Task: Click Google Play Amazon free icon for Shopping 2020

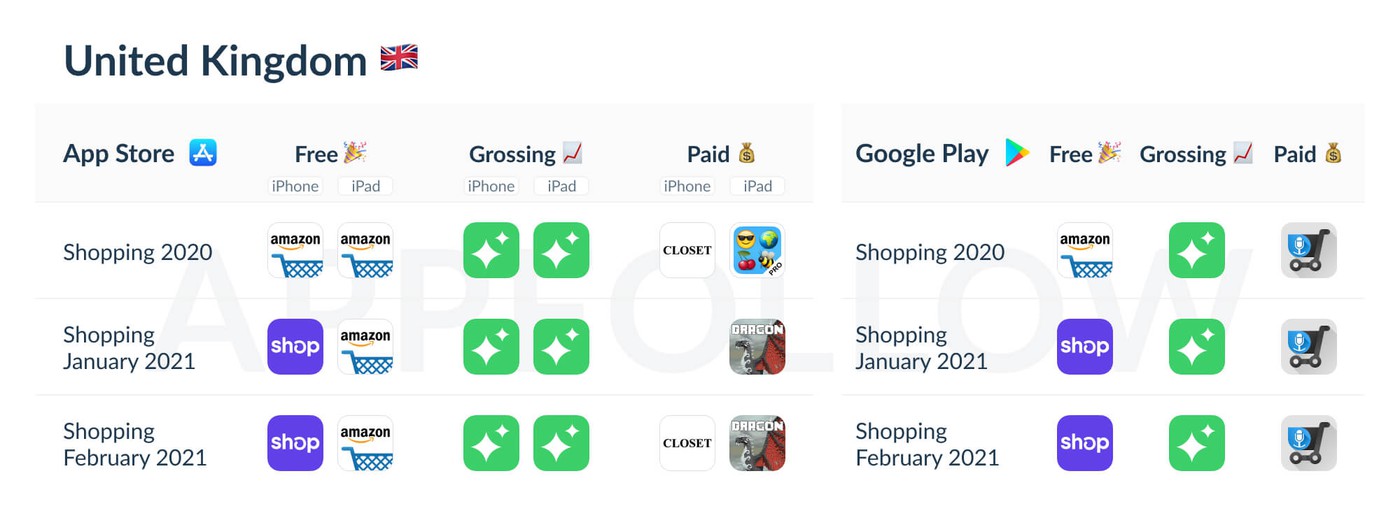Action: 1085,250
